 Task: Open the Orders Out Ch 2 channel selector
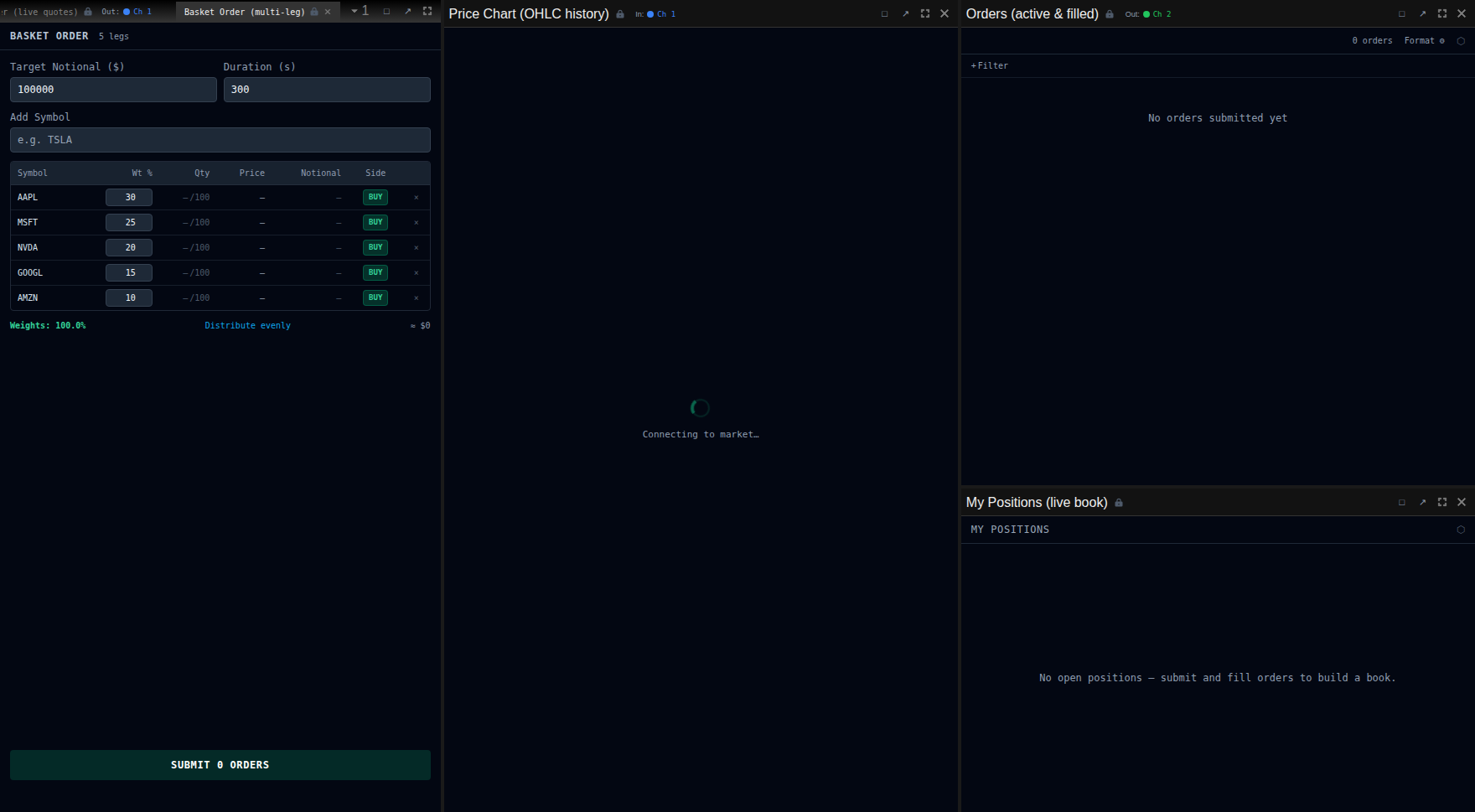[1148, 14]
